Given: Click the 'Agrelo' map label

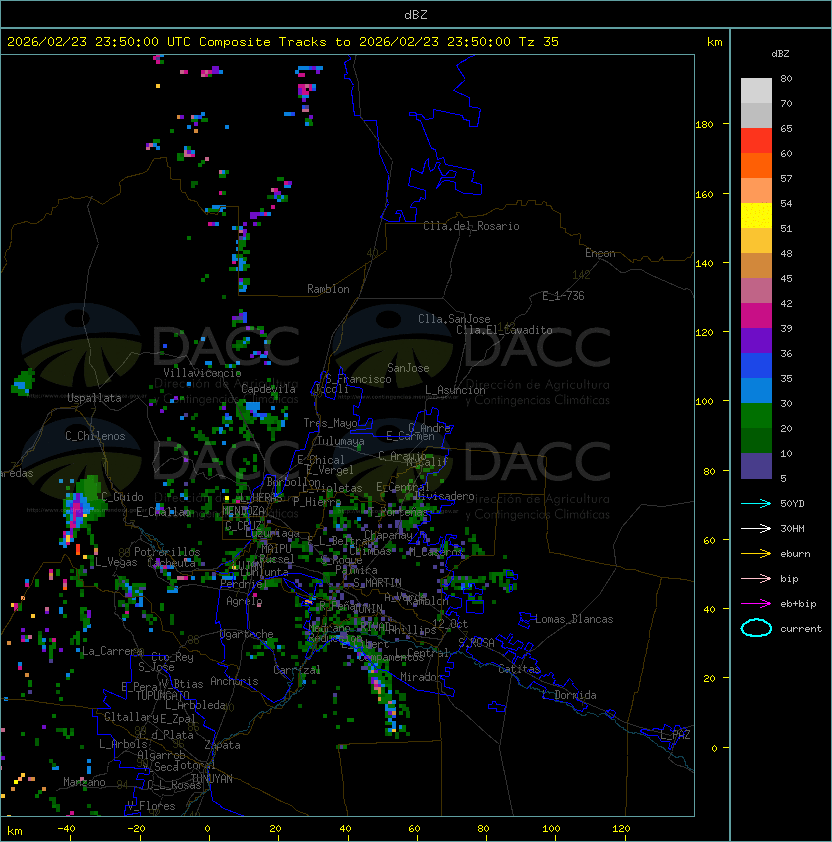Looking at the screenshot, I should click(x=244, y=601).
